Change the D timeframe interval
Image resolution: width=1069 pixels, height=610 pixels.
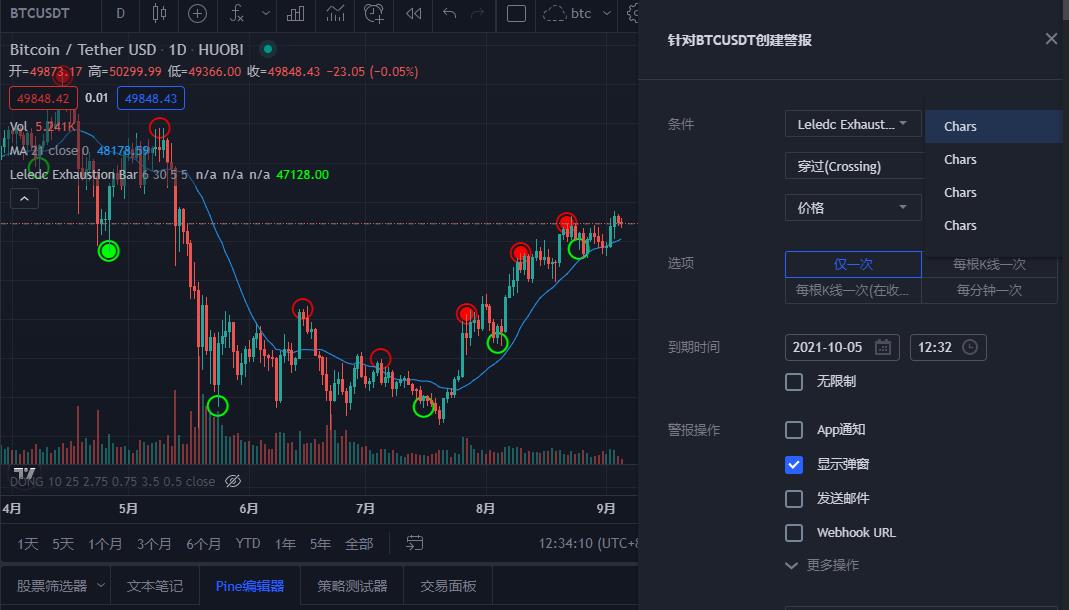point(120,14)
